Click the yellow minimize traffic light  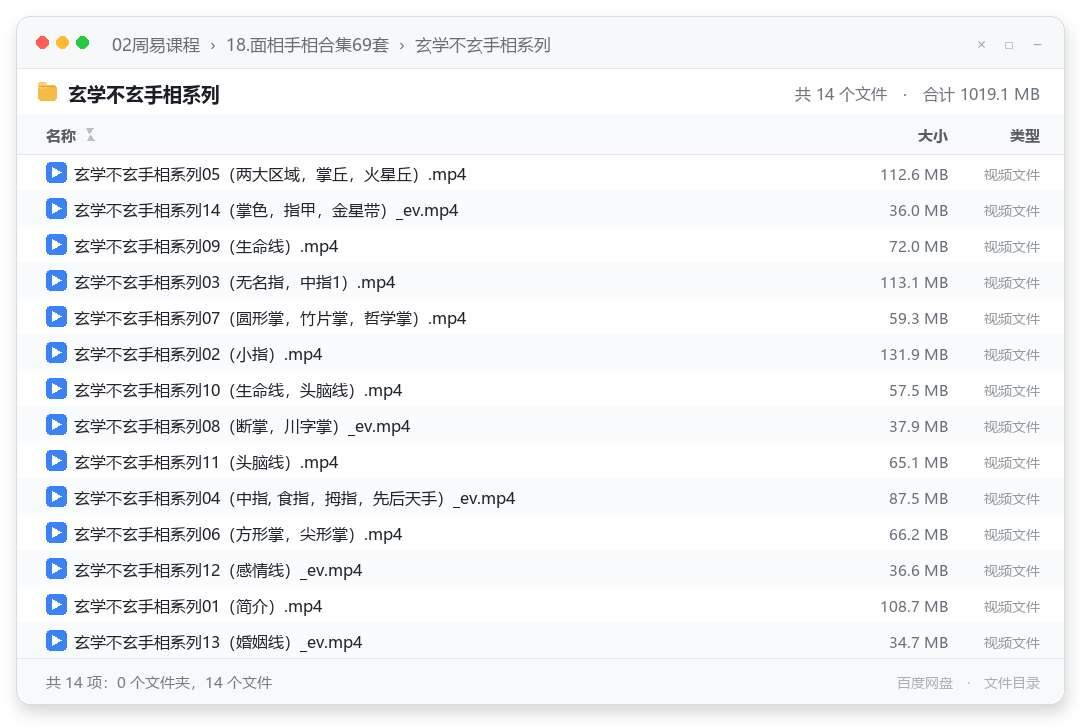[x=63, y=43]
